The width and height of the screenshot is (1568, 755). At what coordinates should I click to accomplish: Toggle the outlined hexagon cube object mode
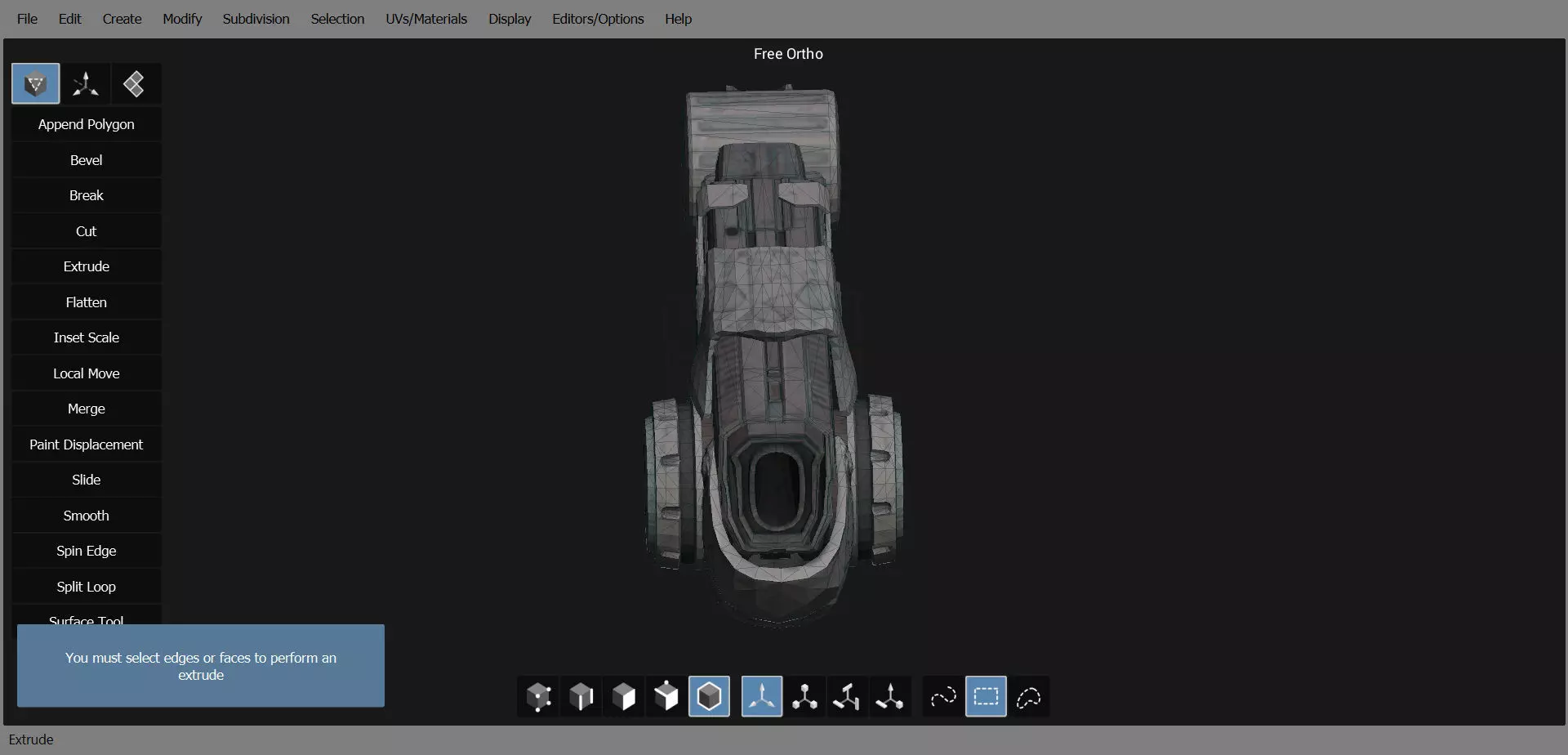(x=710, y=697)
